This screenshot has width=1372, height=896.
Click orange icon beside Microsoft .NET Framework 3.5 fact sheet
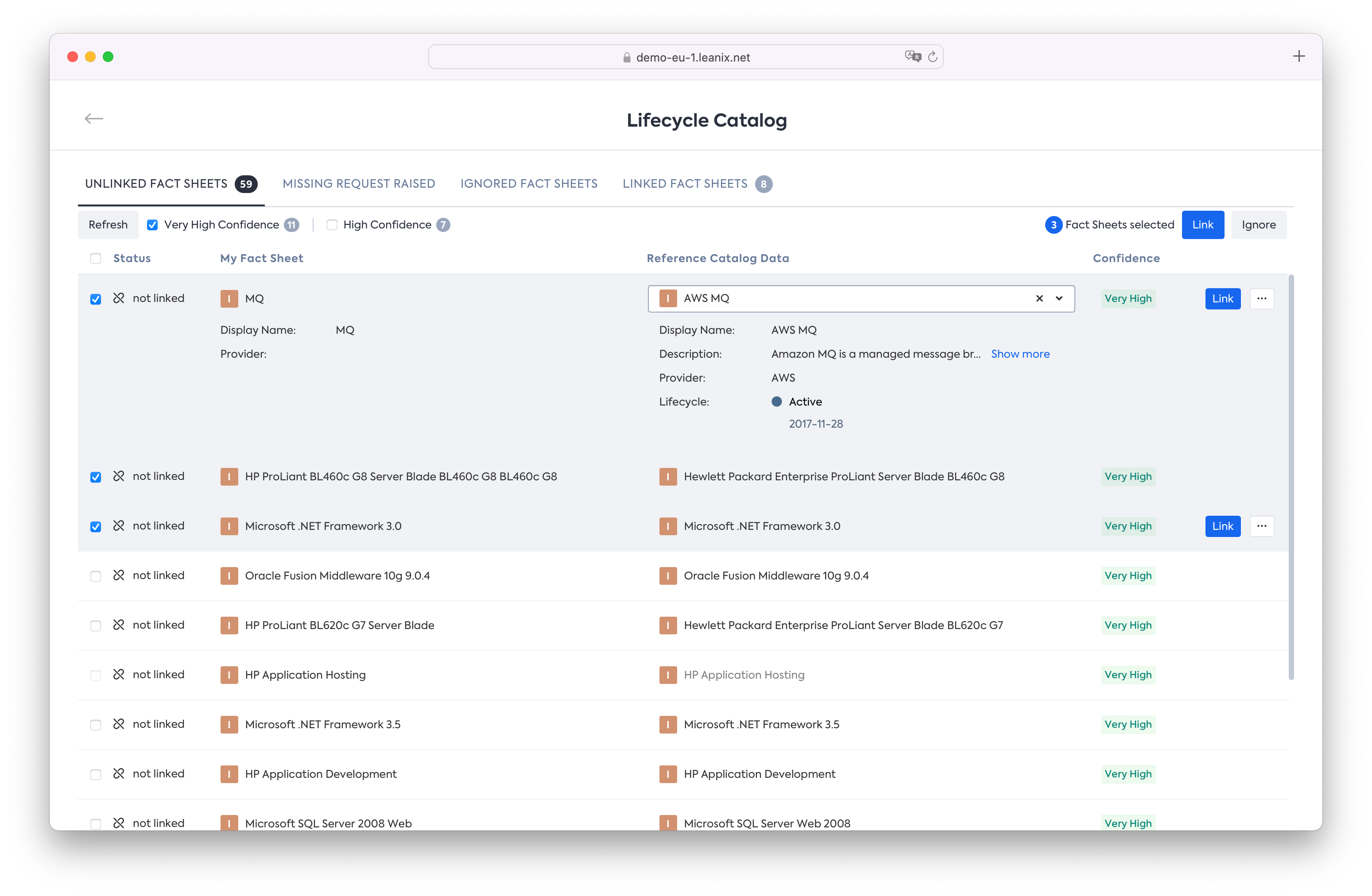pyautogui.click(x=229, y=724)
